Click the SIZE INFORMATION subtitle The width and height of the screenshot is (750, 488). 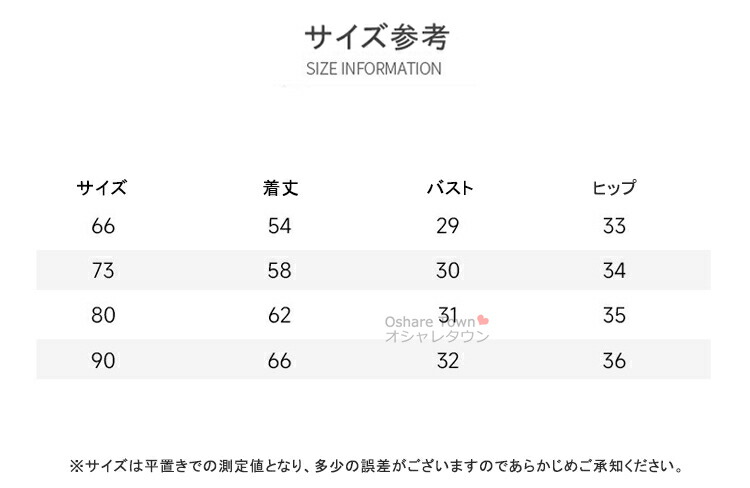tap(374, 69)
